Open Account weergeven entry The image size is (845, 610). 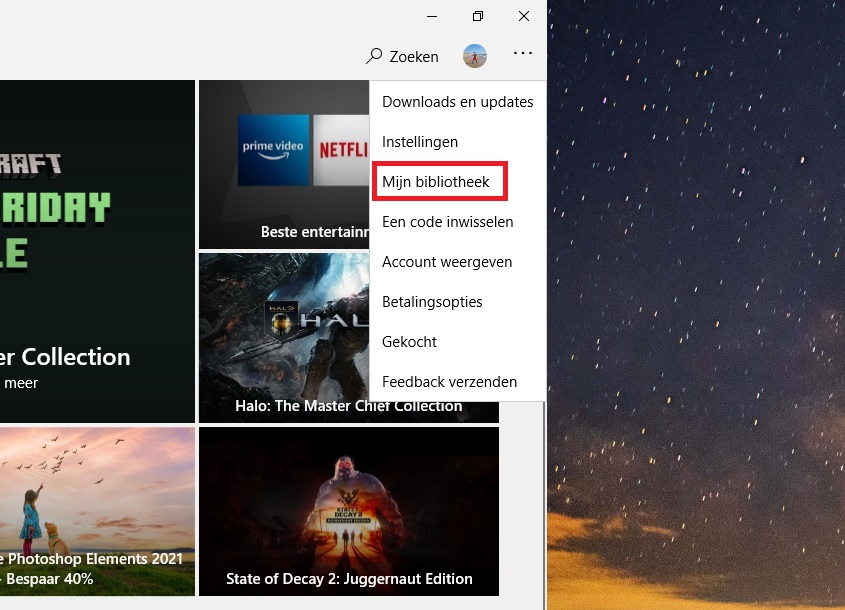458,262
